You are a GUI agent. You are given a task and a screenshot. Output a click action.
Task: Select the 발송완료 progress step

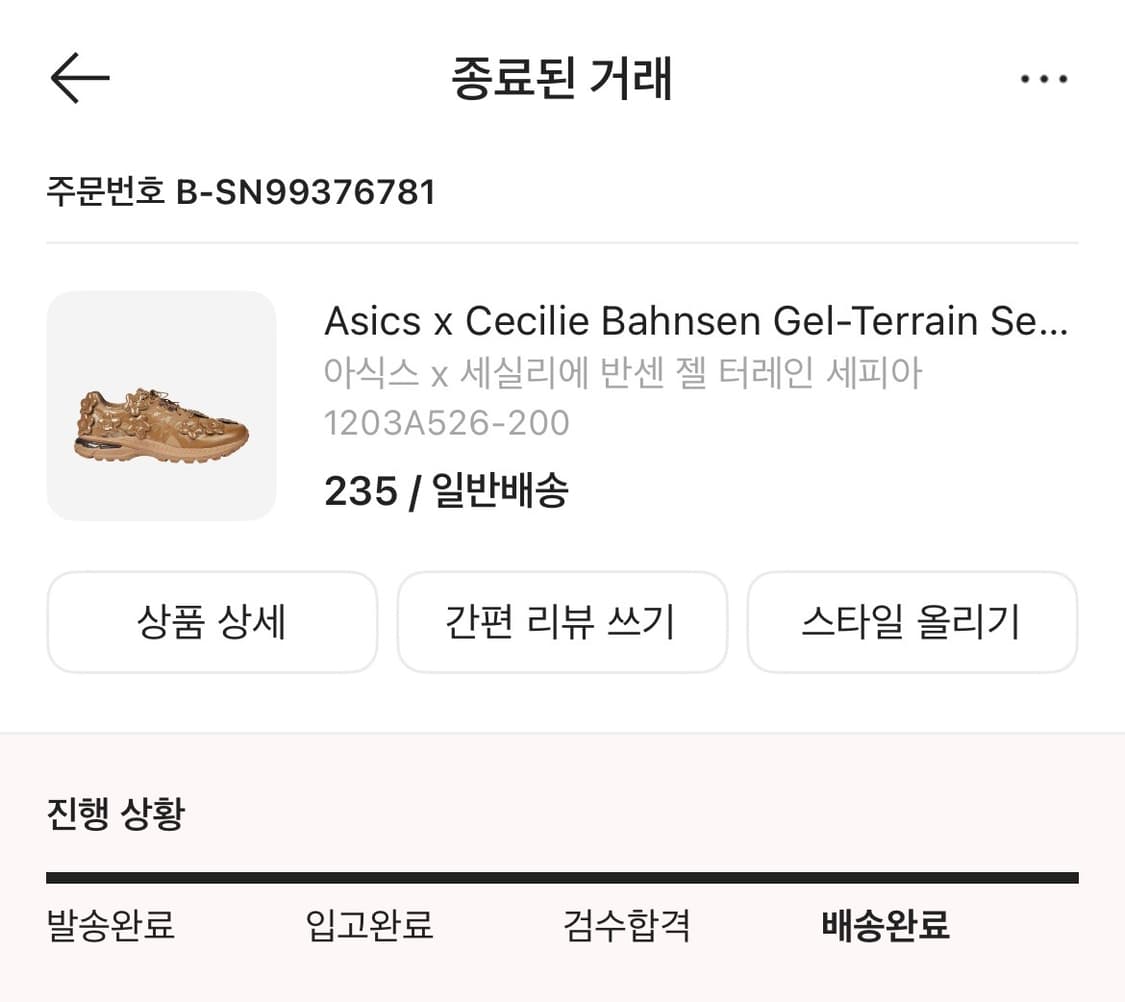click(111, 925)
